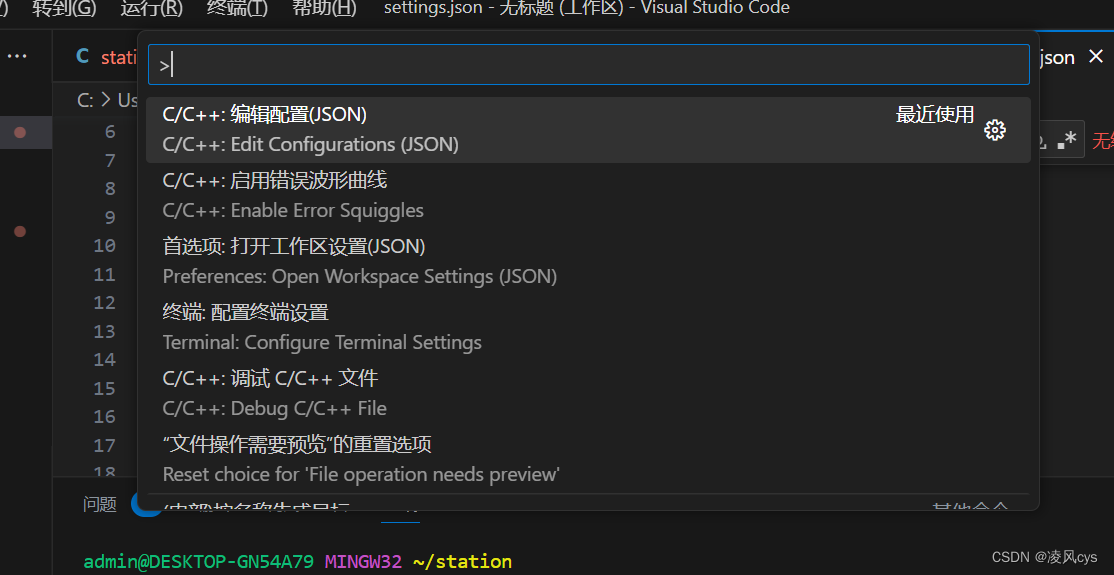The height and width of the screenshot is (575, 1114).
Task: Click the command palette input field
Action: 588,65
